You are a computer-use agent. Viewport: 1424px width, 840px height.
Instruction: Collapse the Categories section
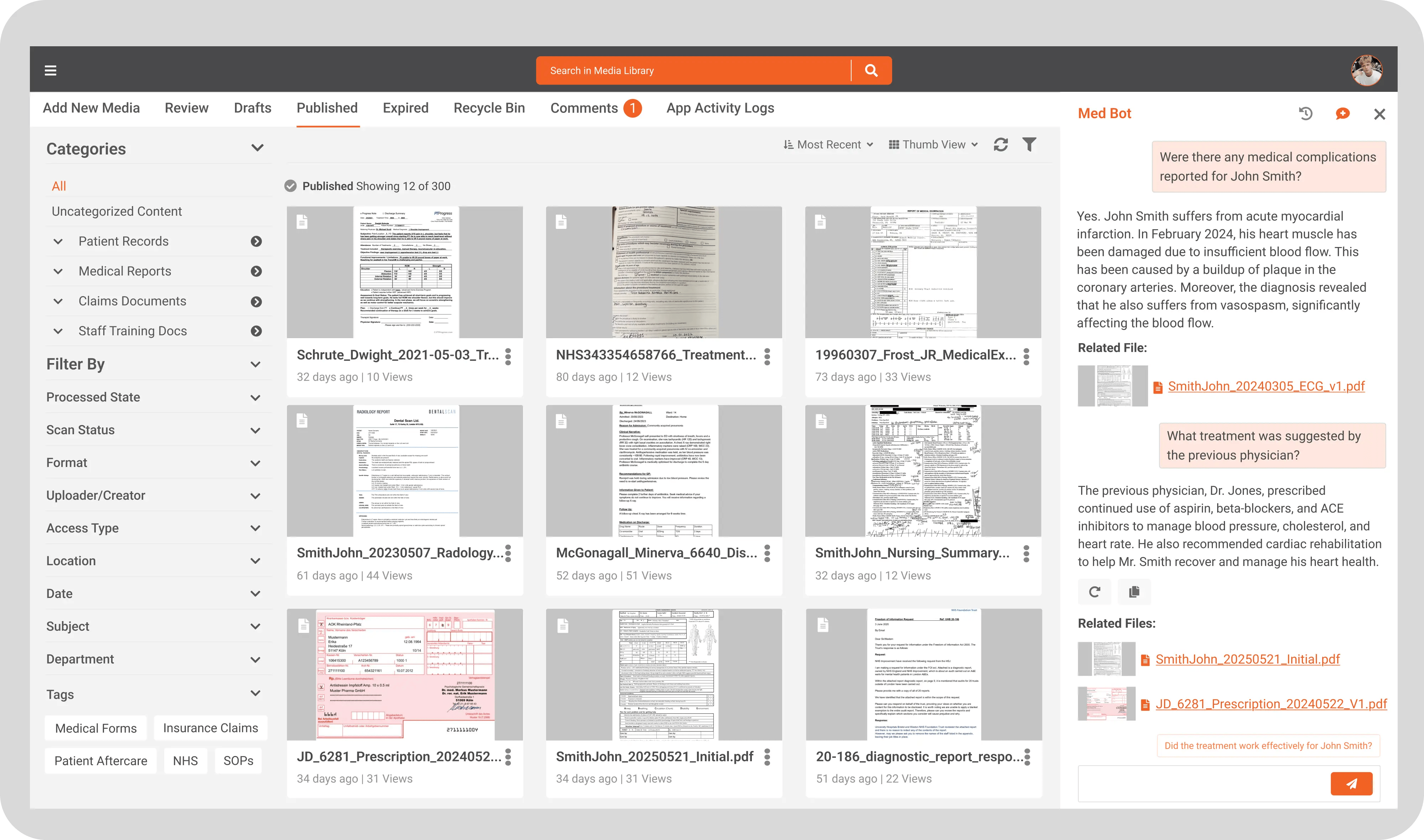257,148
